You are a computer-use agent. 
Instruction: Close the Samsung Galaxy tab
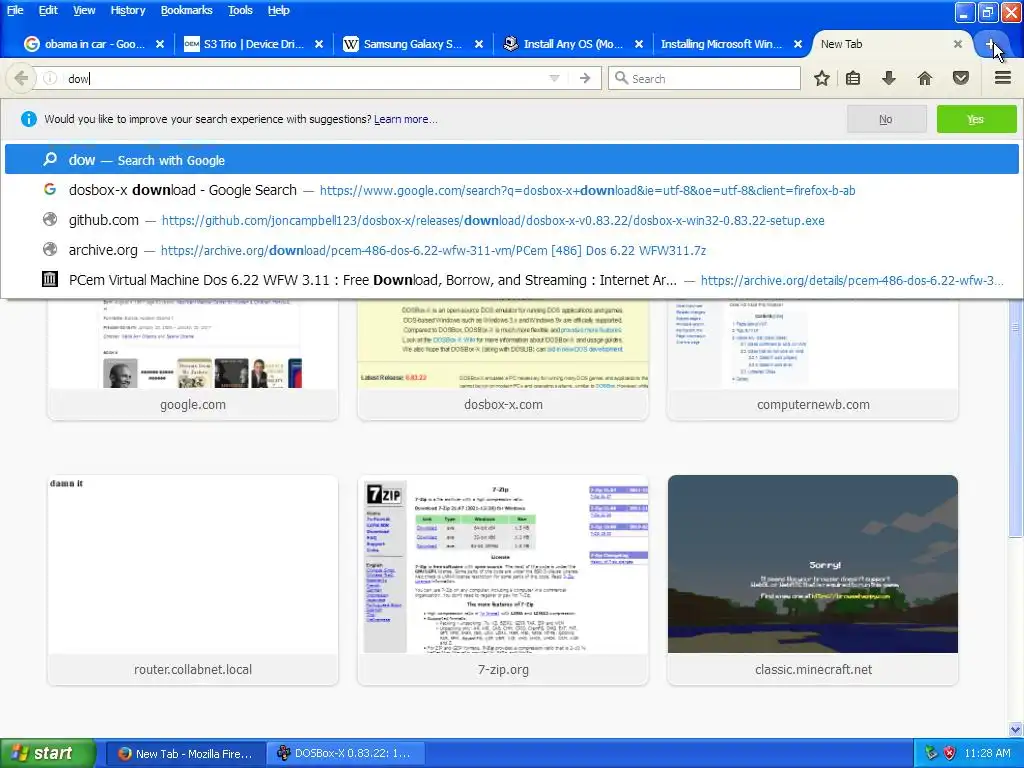(479, 44)
